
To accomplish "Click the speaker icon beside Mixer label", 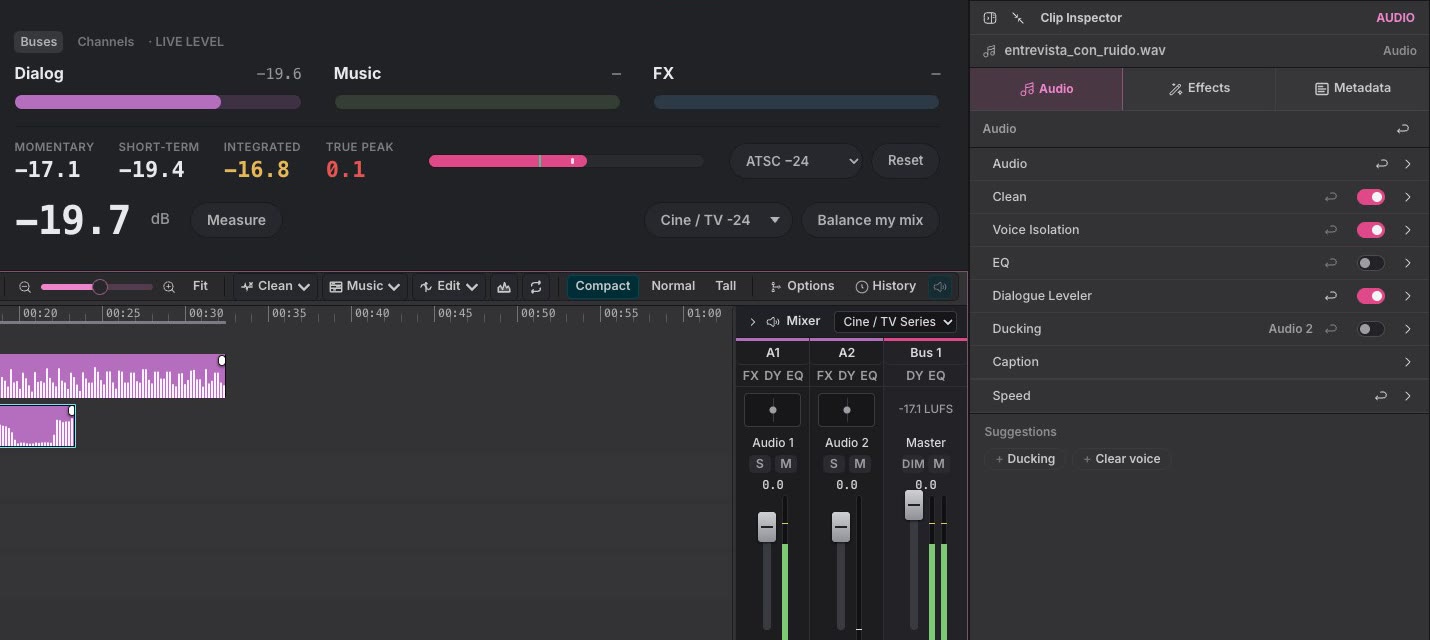I will coord(773,322).
